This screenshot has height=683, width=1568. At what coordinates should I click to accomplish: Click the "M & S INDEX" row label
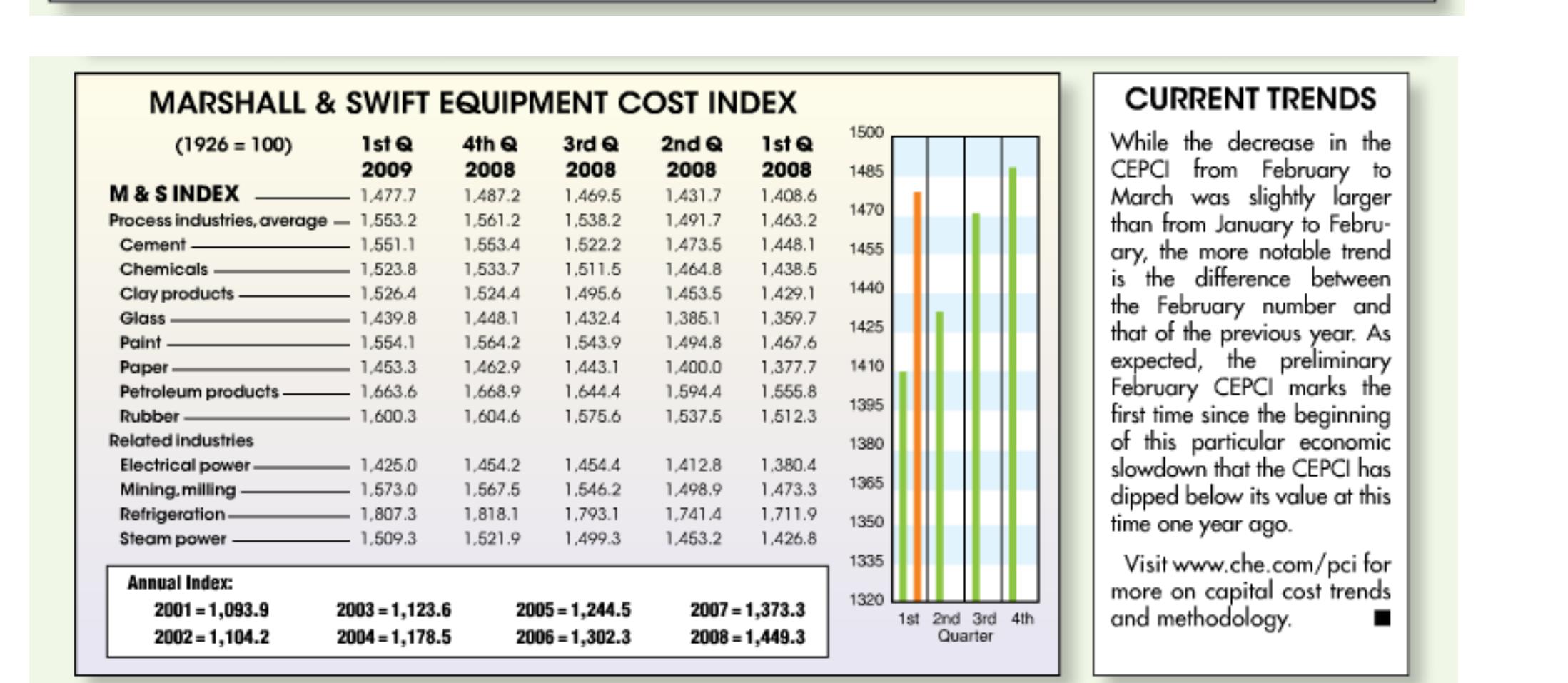(174, 194)
